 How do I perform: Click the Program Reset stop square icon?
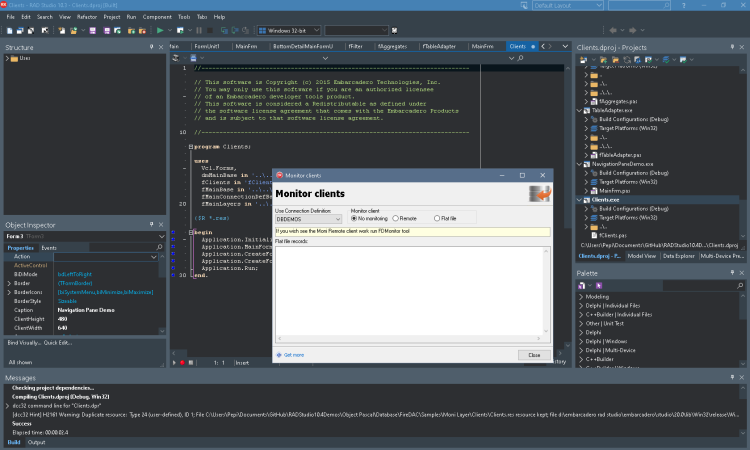coord(210,31)
